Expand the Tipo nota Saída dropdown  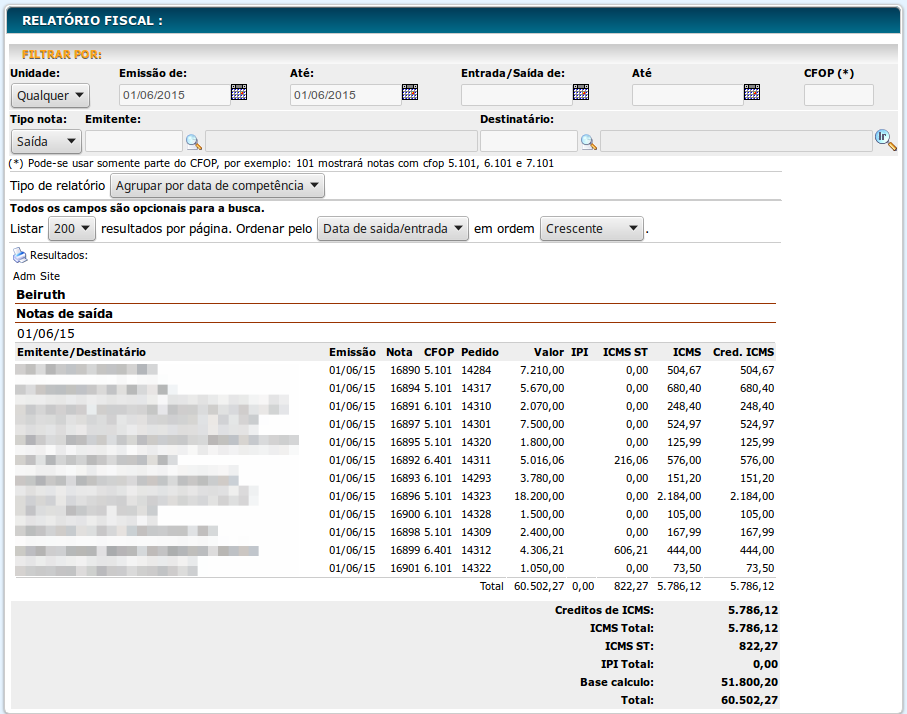pyautogui.click(x=46, y=142)
